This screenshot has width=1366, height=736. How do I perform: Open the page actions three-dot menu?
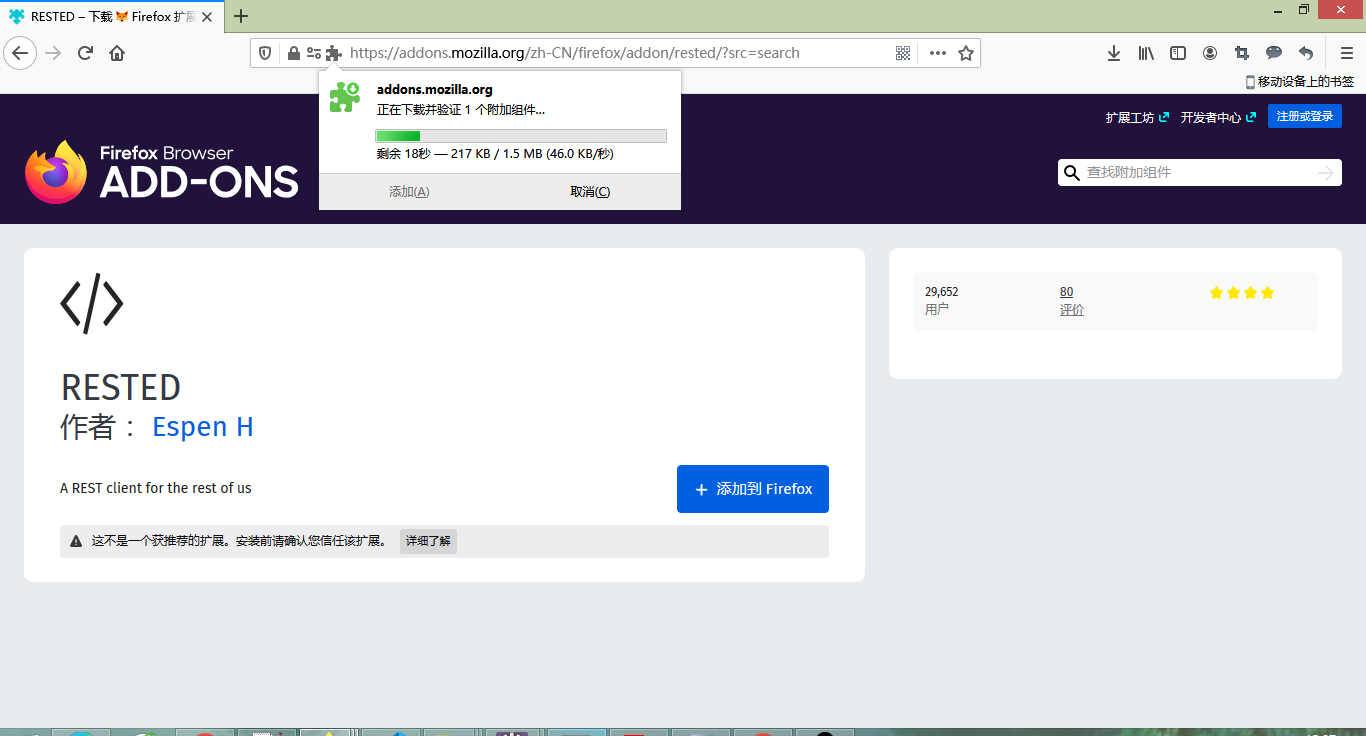click(x=937, y=53)
